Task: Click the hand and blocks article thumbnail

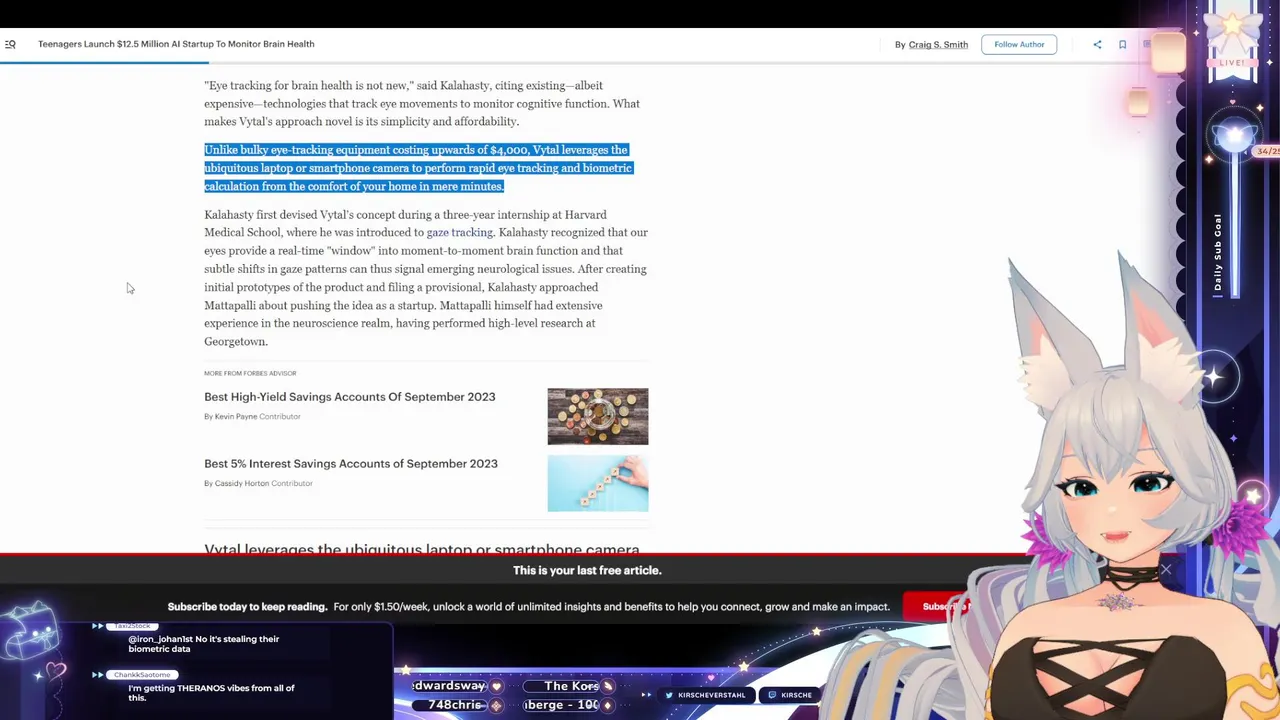Action: pos(598,483)
